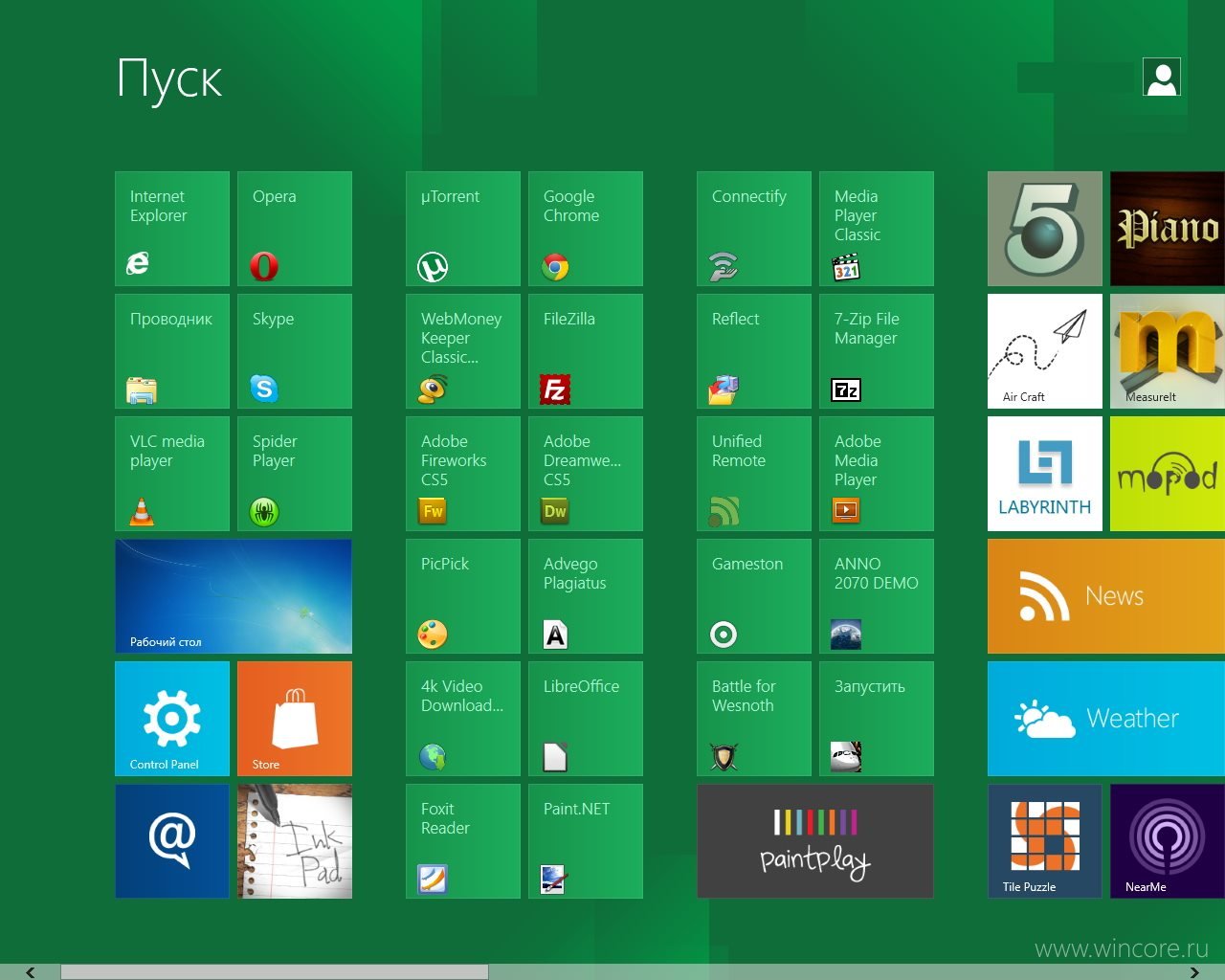This screenshot has height=980, width=1225.
Task: Open the Reflect tile
Action: click(x=754, y=351)
